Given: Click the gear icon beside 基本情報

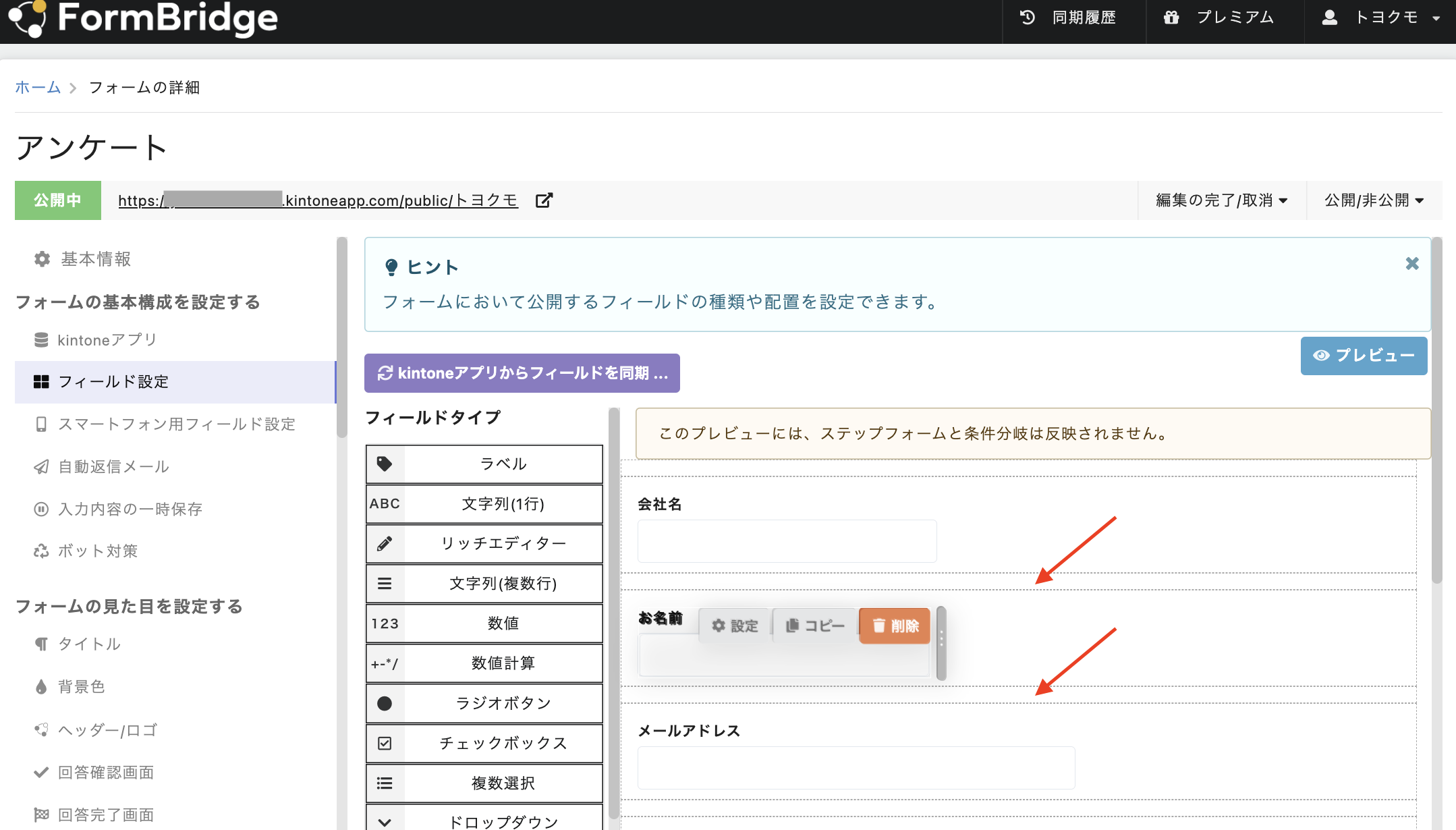Looking at the screenshot, I should 42,259.
